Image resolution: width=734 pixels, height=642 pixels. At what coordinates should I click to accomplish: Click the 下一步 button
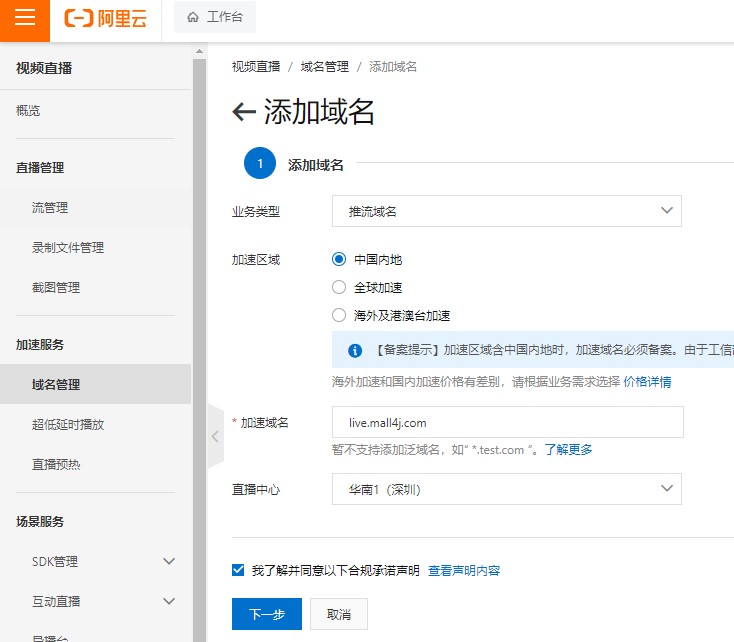pyautogui.click(x=266, y=614)
